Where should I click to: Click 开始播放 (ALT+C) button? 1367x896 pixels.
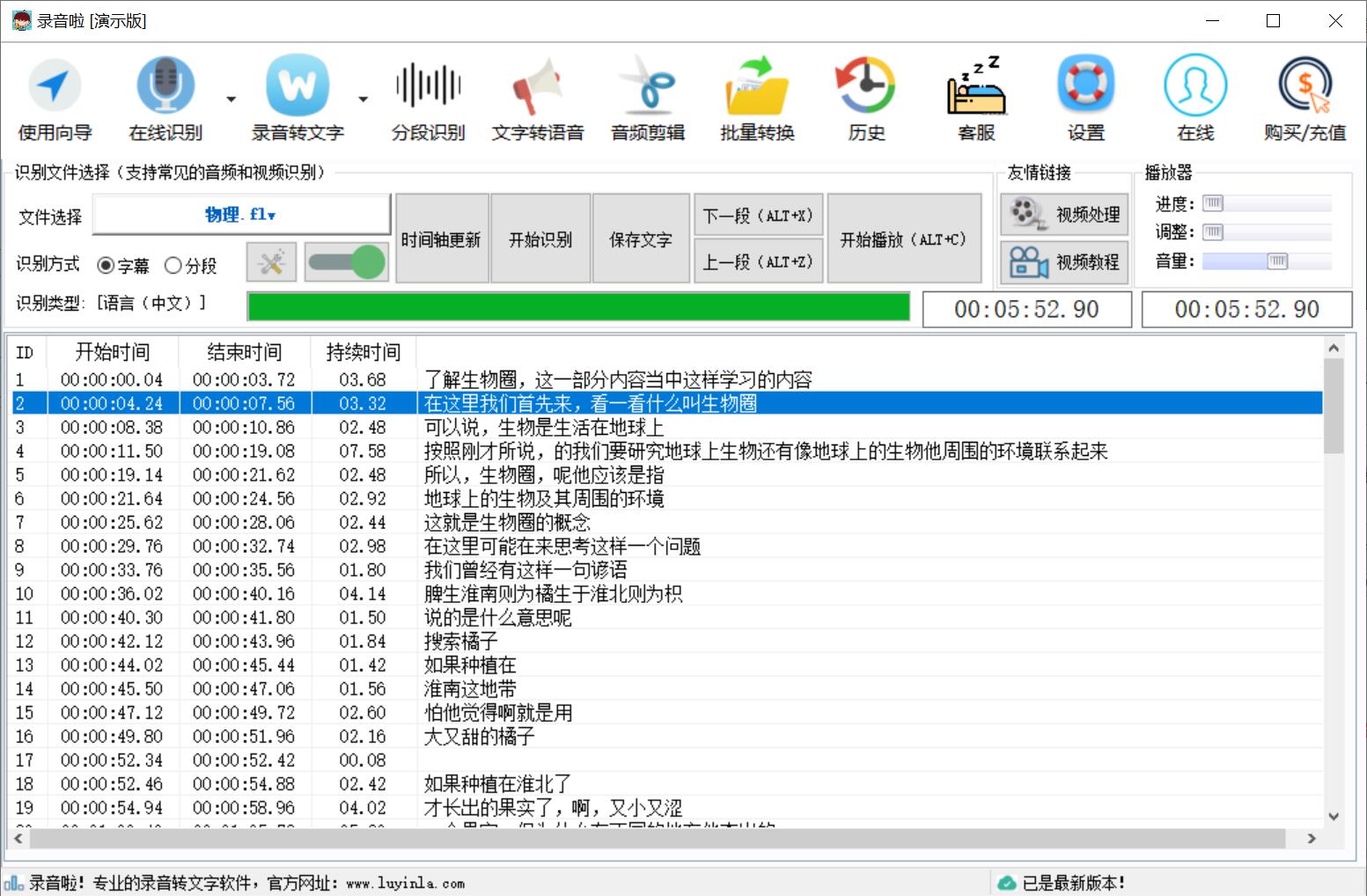[x=904, y=239]
